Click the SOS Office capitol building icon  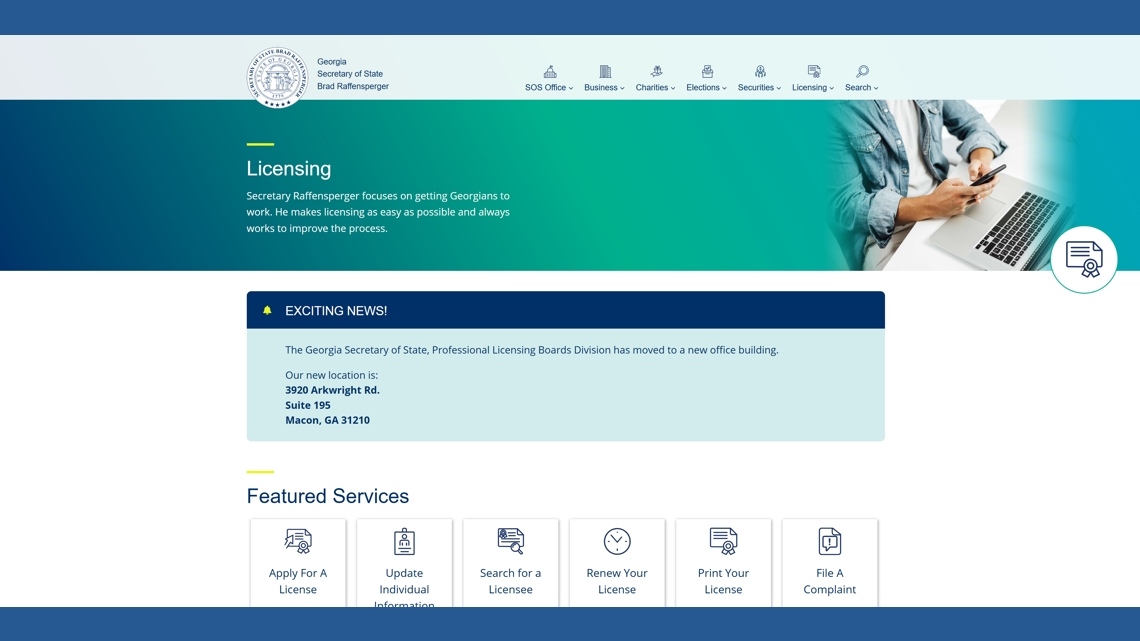[549, 71]
